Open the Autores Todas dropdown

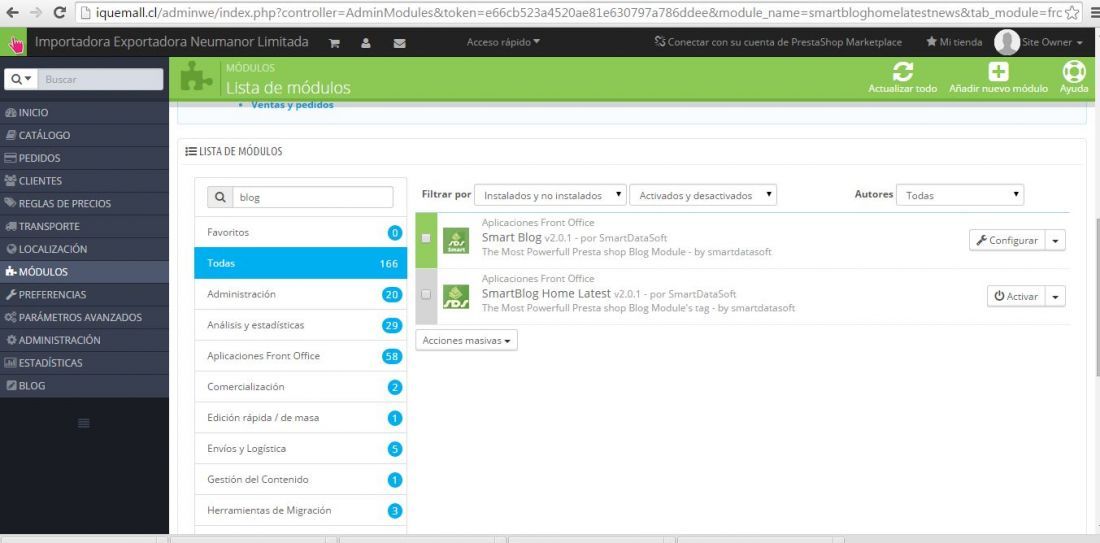(x=960, y=195)
